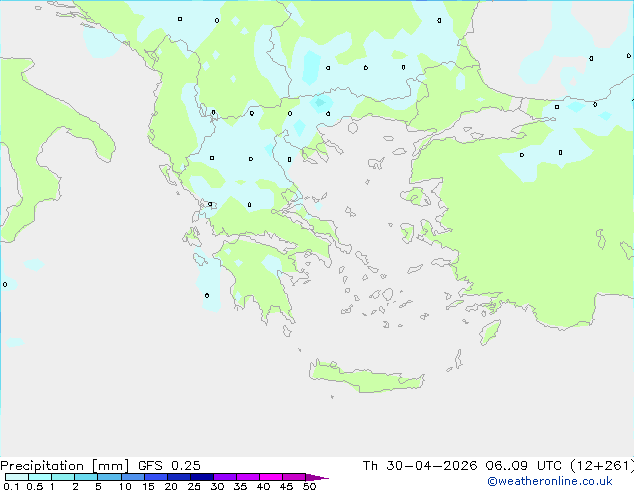Click legend label "0.5"
Viewport: 634px width, 490px height.
coord(35,486)
